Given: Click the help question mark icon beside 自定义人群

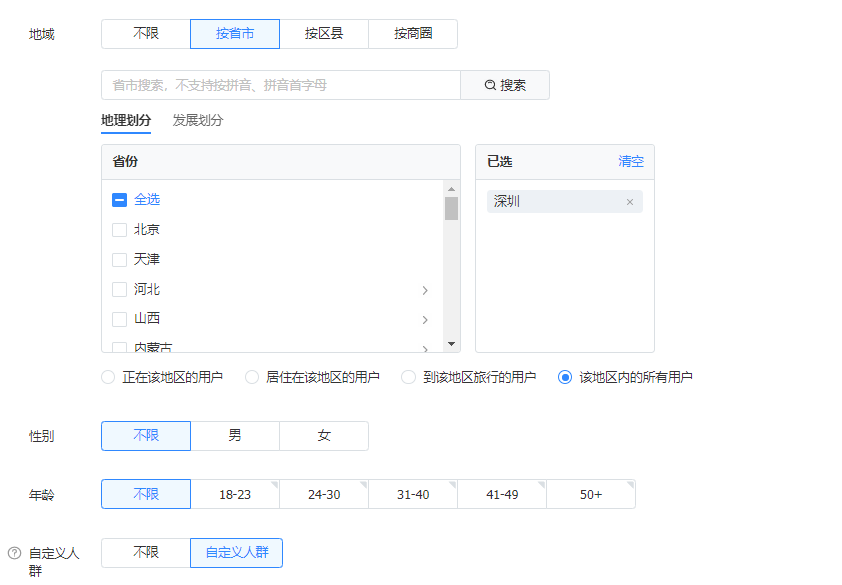Looking at the screenshot, I should click(14, 553).
